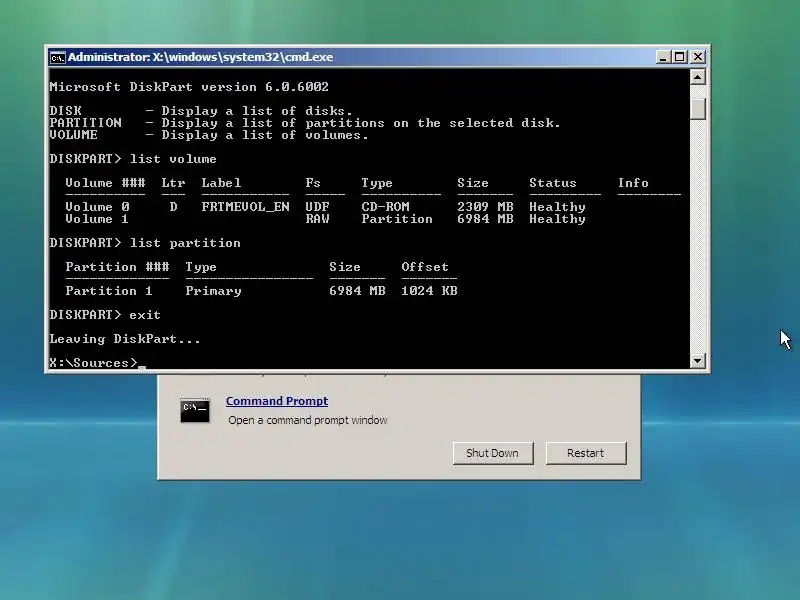Click the console scrollbar up arrow
This screenshot has width=800, height=600.
click(697, 77)
